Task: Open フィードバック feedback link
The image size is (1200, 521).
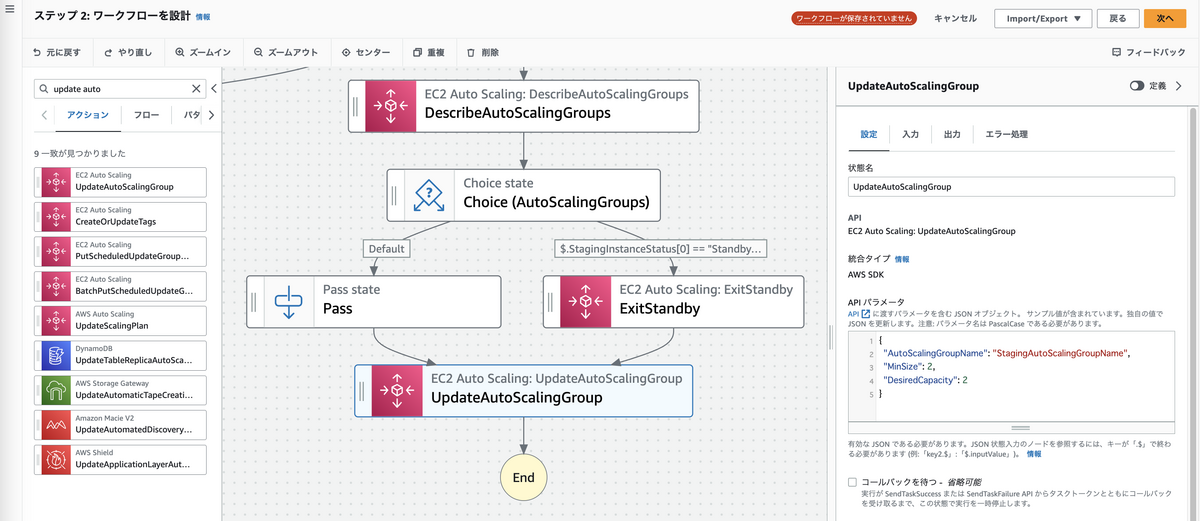Action: pyautogui.click(x=1148, y=52)
